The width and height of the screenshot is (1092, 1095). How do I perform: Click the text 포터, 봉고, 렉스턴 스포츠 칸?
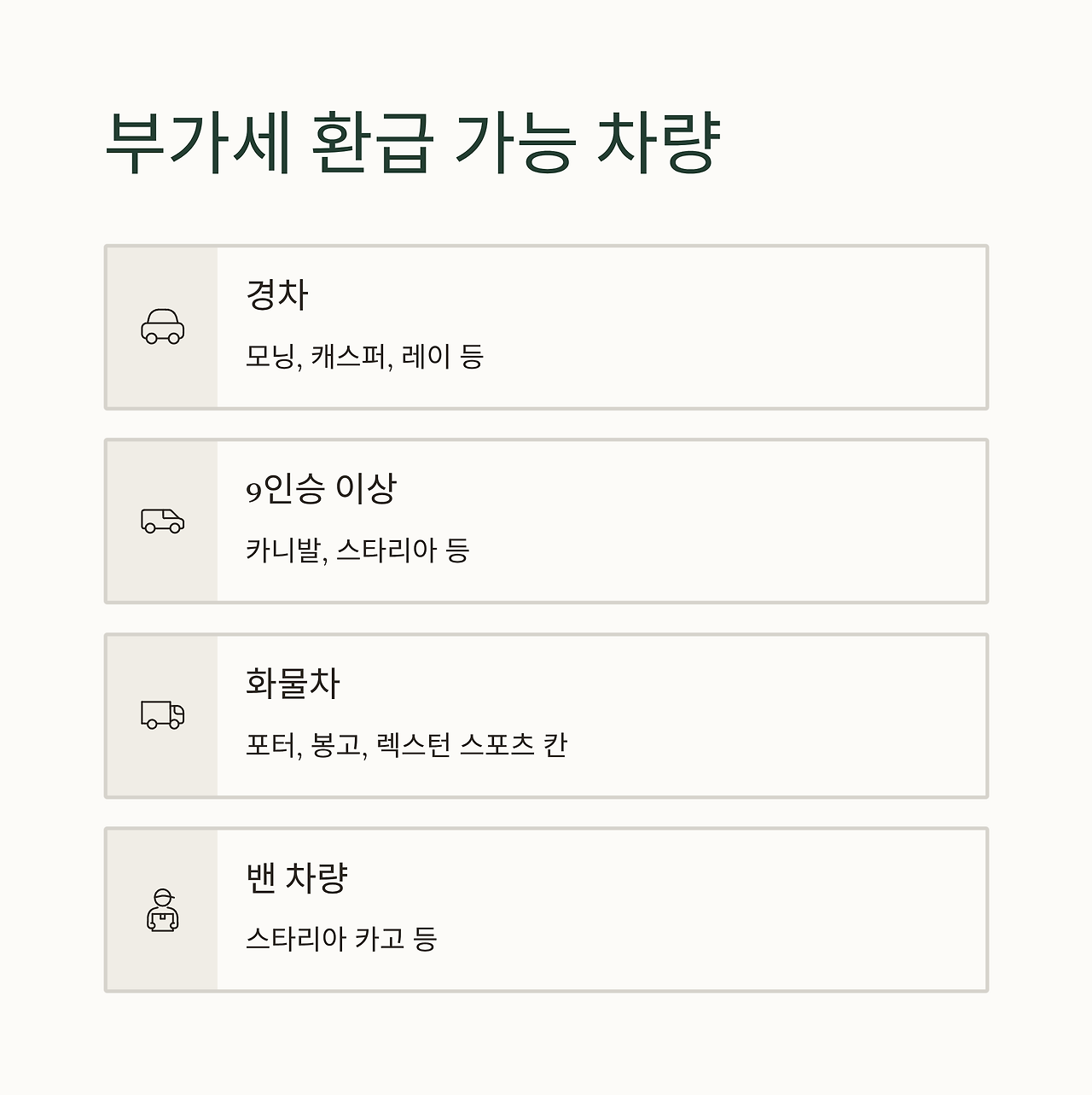coord(406,745)
